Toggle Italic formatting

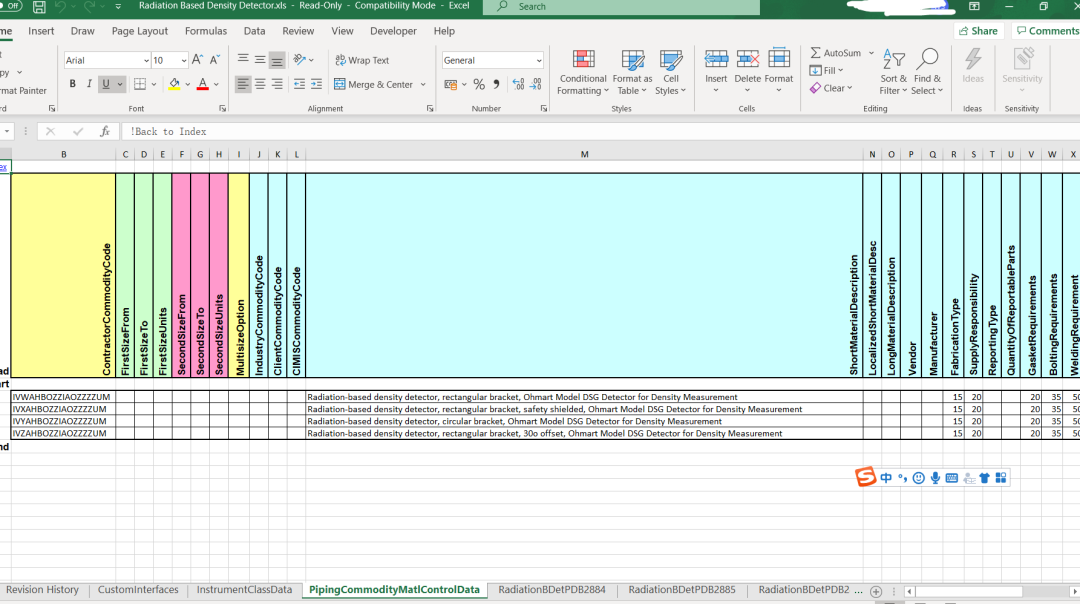[89, 84]
